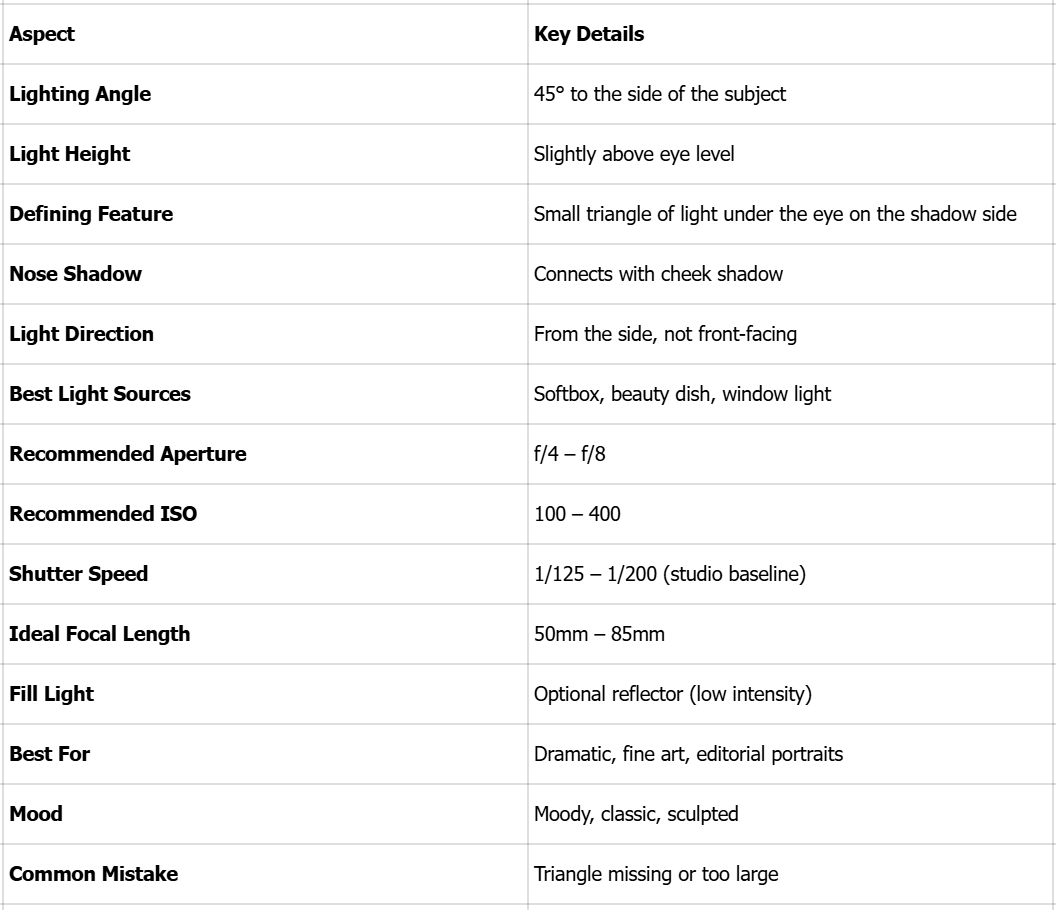Image resolution: width=1056 pixels, height=910 pixels.
Task: Select the "Dramatic, fine art, editorial portraits" cell
Action: click(x=688, y=754)
